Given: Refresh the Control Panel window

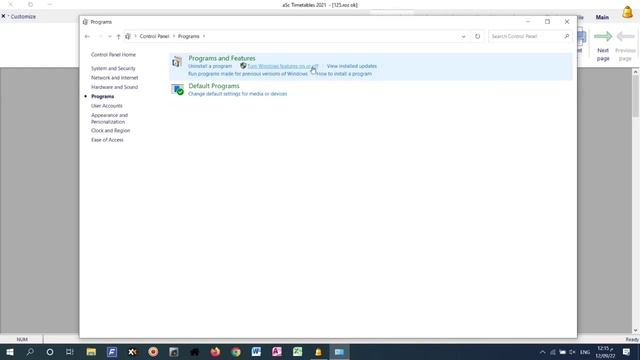Looking at the screenshot, I should tap(477, 36).
